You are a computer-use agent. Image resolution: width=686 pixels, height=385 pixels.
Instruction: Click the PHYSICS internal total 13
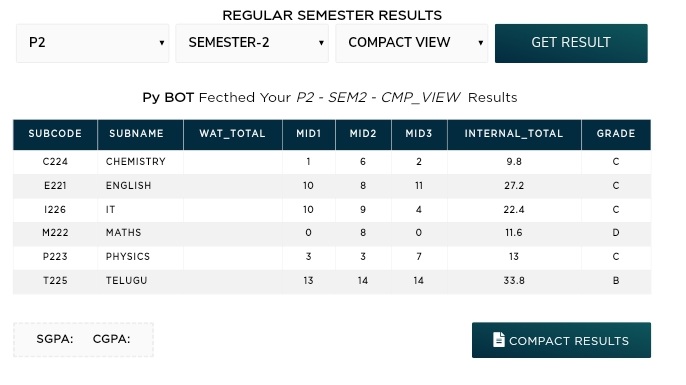[514, 257]
